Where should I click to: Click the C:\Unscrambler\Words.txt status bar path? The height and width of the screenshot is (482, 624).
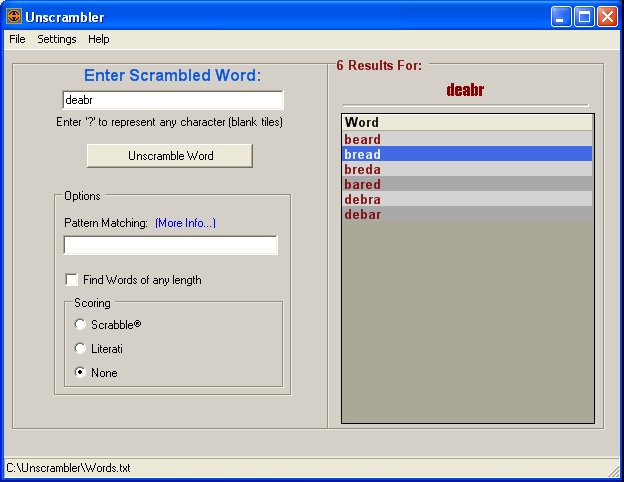[68, 468]
